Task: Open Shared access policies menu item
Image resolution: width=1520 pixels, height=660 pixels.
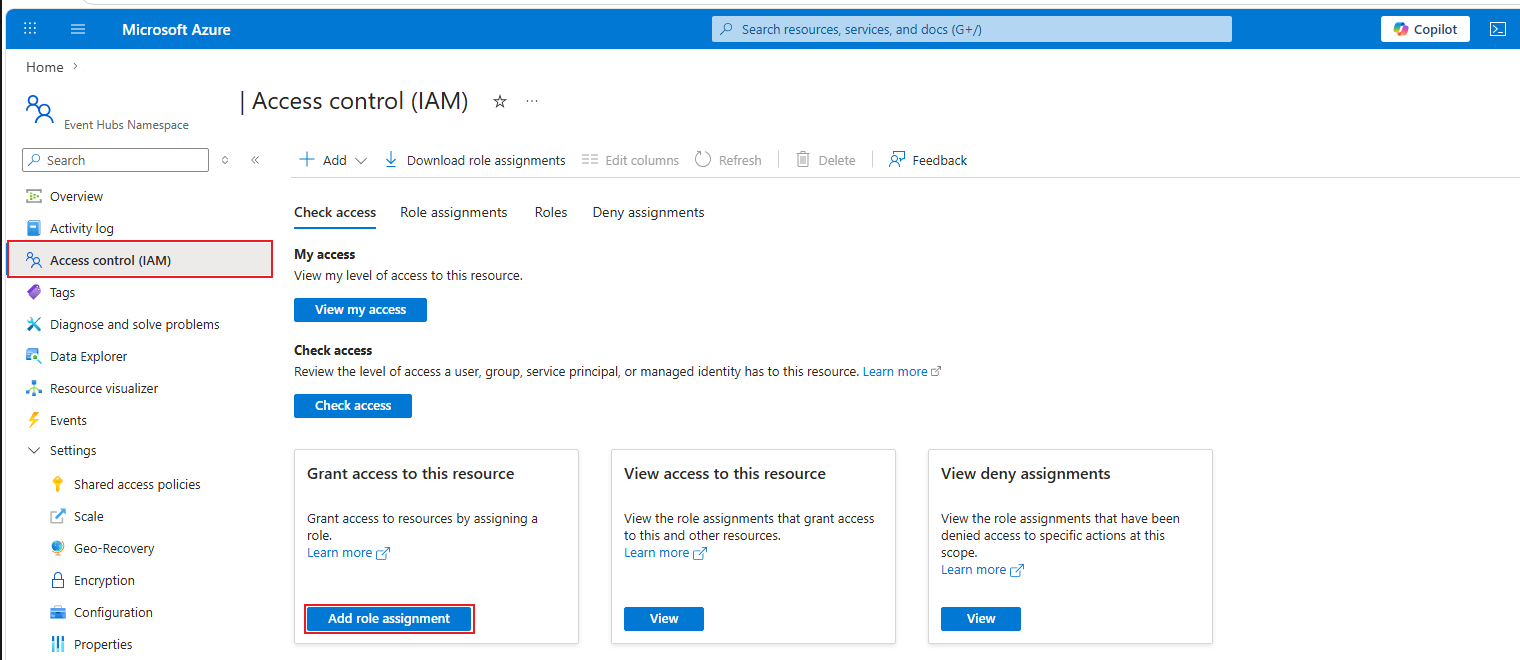Action: [x=137, y=484]
